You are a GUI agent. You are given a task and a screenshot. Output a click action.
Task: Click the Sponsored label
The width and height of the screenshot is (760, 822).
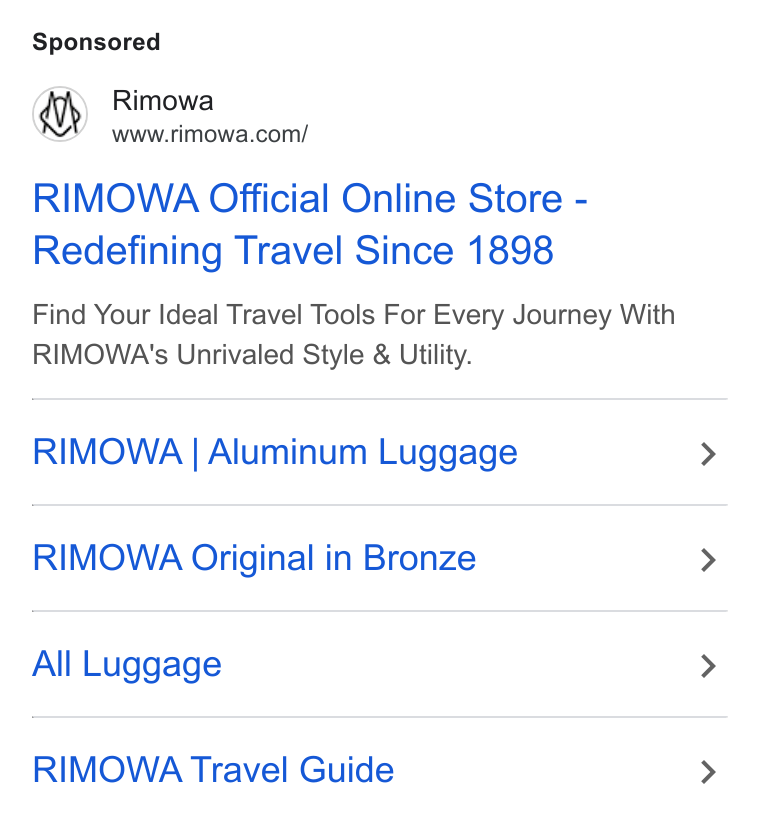click(96, 42)
